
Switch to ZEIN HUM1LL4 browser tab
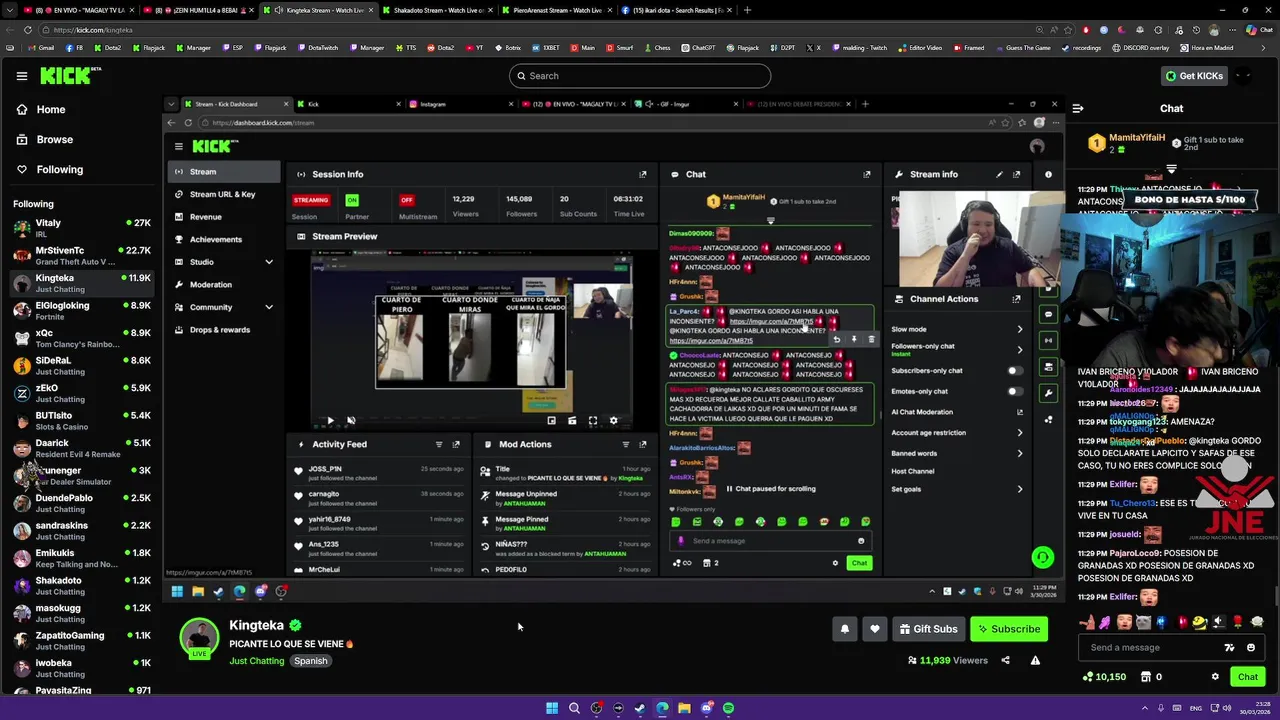tap(197, 10)
